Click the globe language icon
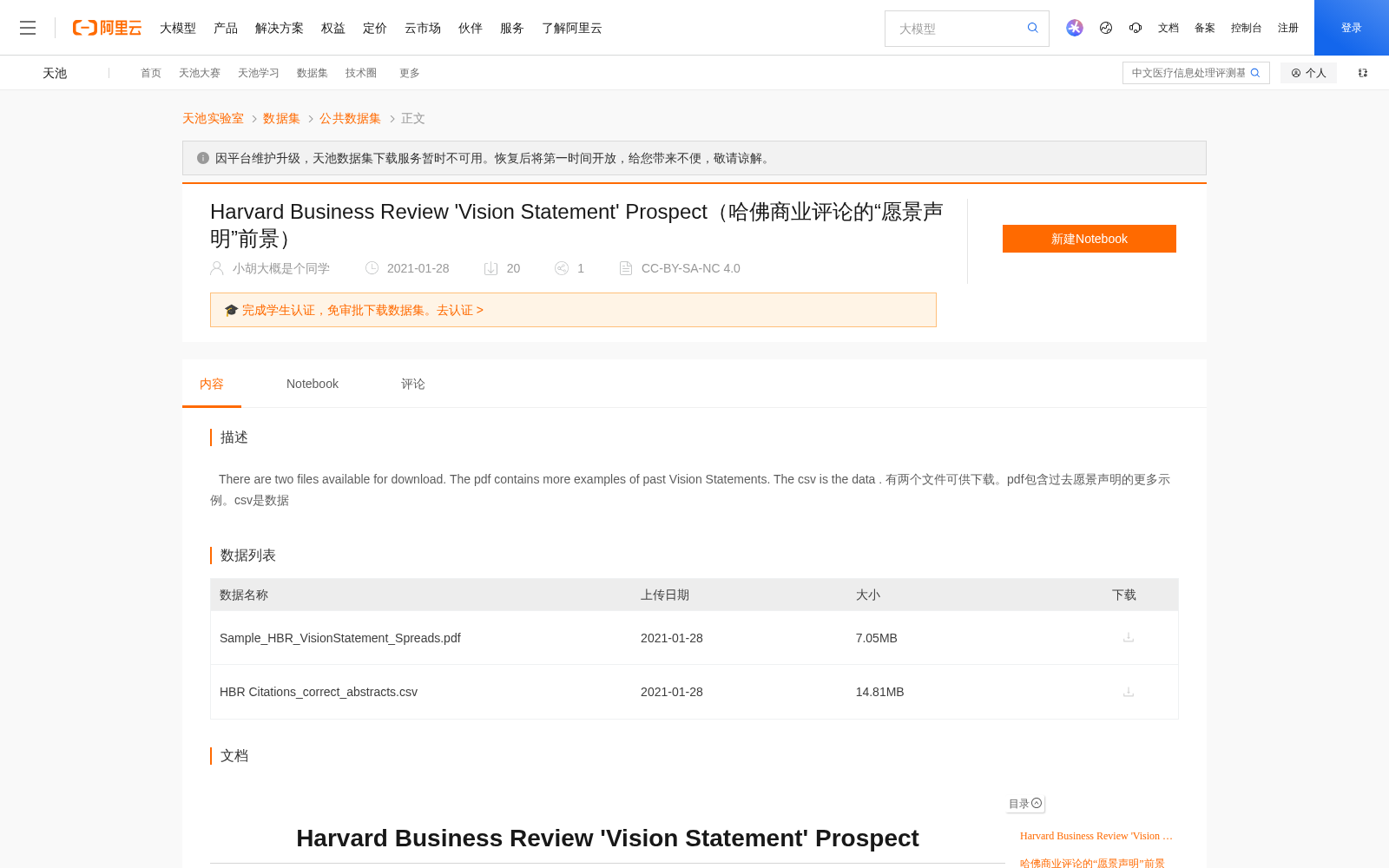1389x868 pixels. [x=1106, y=28]
